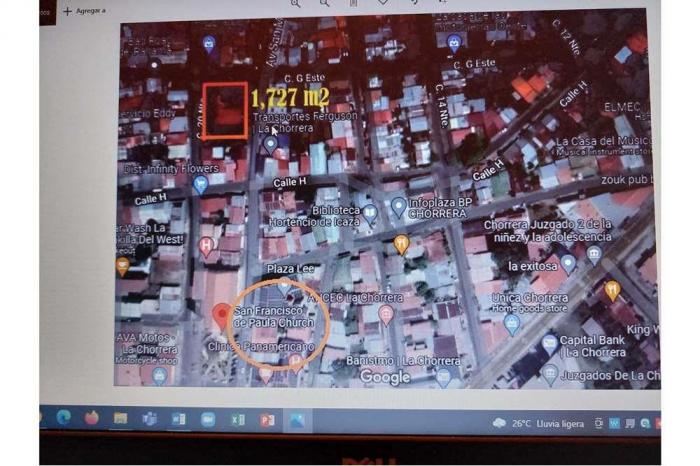Click the red-outlined 1,727 m2 lot
The image size is (700, 466).
coord(225,110)
